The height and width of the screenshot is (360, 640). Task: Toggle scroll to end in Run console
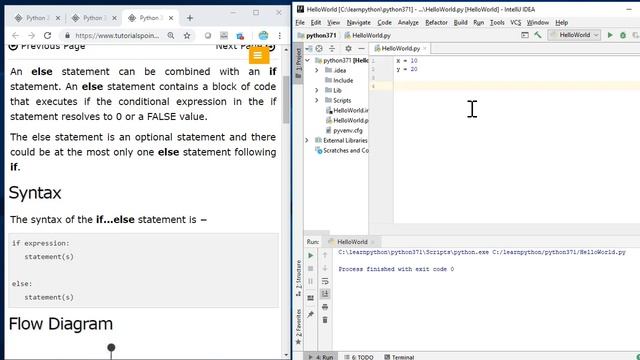coord(325,294)
